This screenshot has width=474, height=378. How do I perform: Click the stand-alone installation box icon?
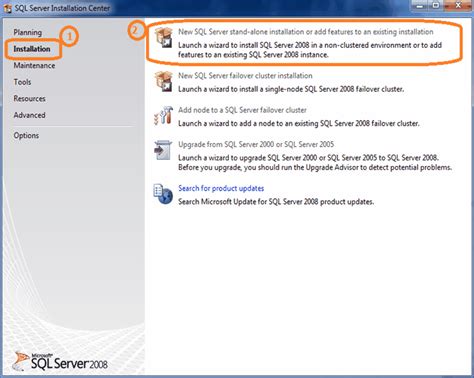pos(164,37)
